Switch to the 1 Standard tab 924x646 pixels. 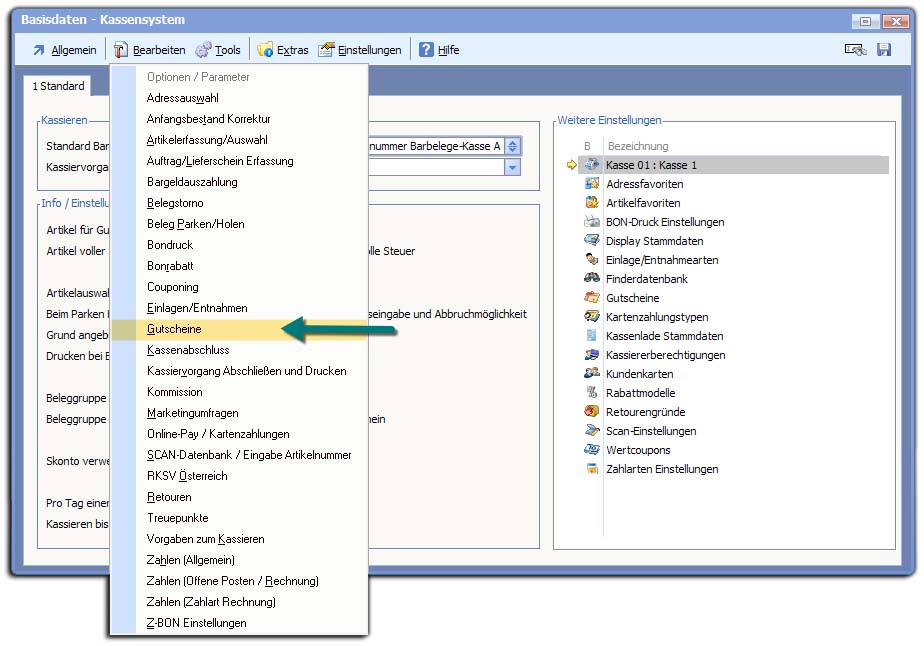tap(58, 87)
